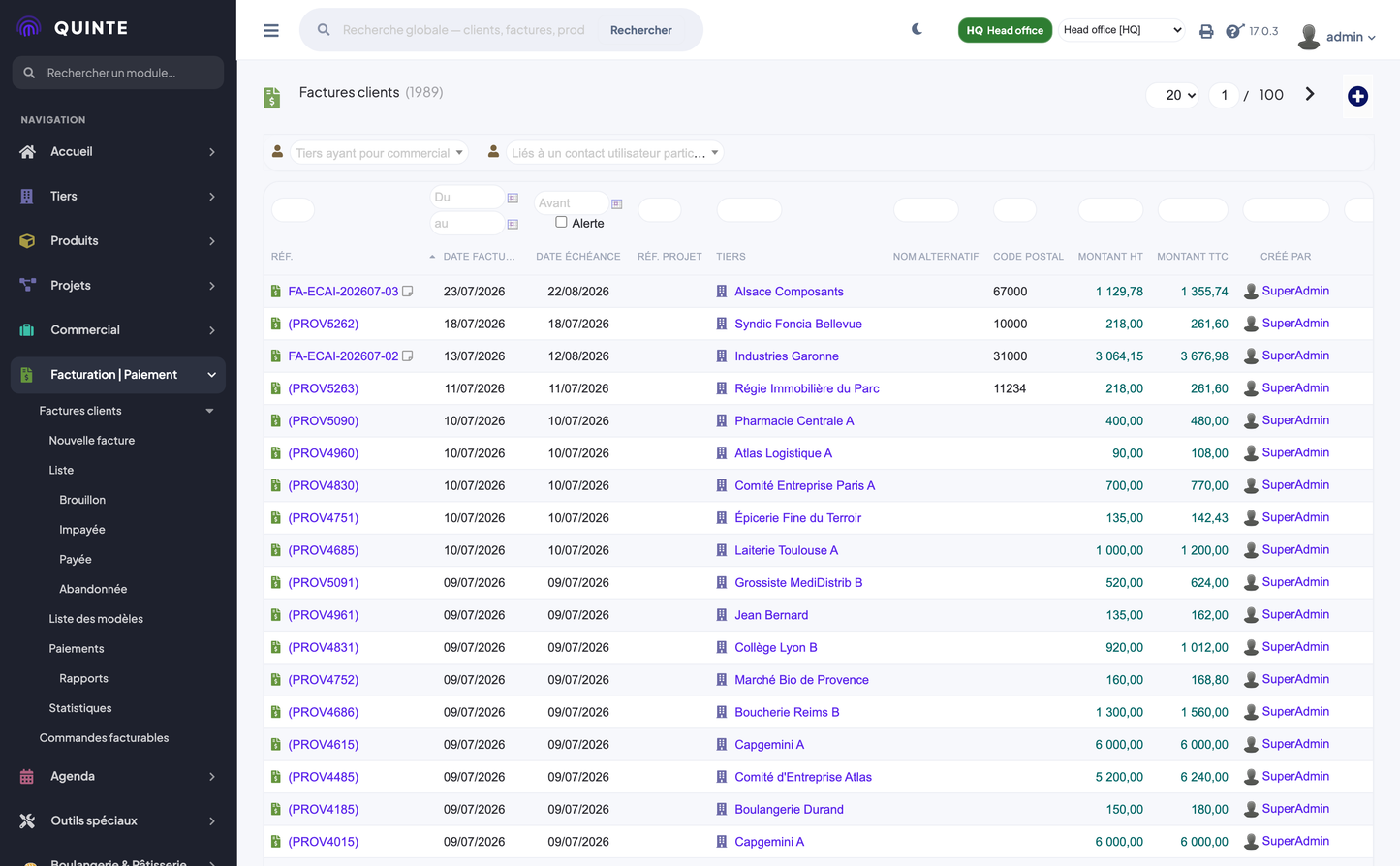Viewport: 1400px width, 866px height.
Task: Open calendar picker for Du date
Action: [513, 198]
